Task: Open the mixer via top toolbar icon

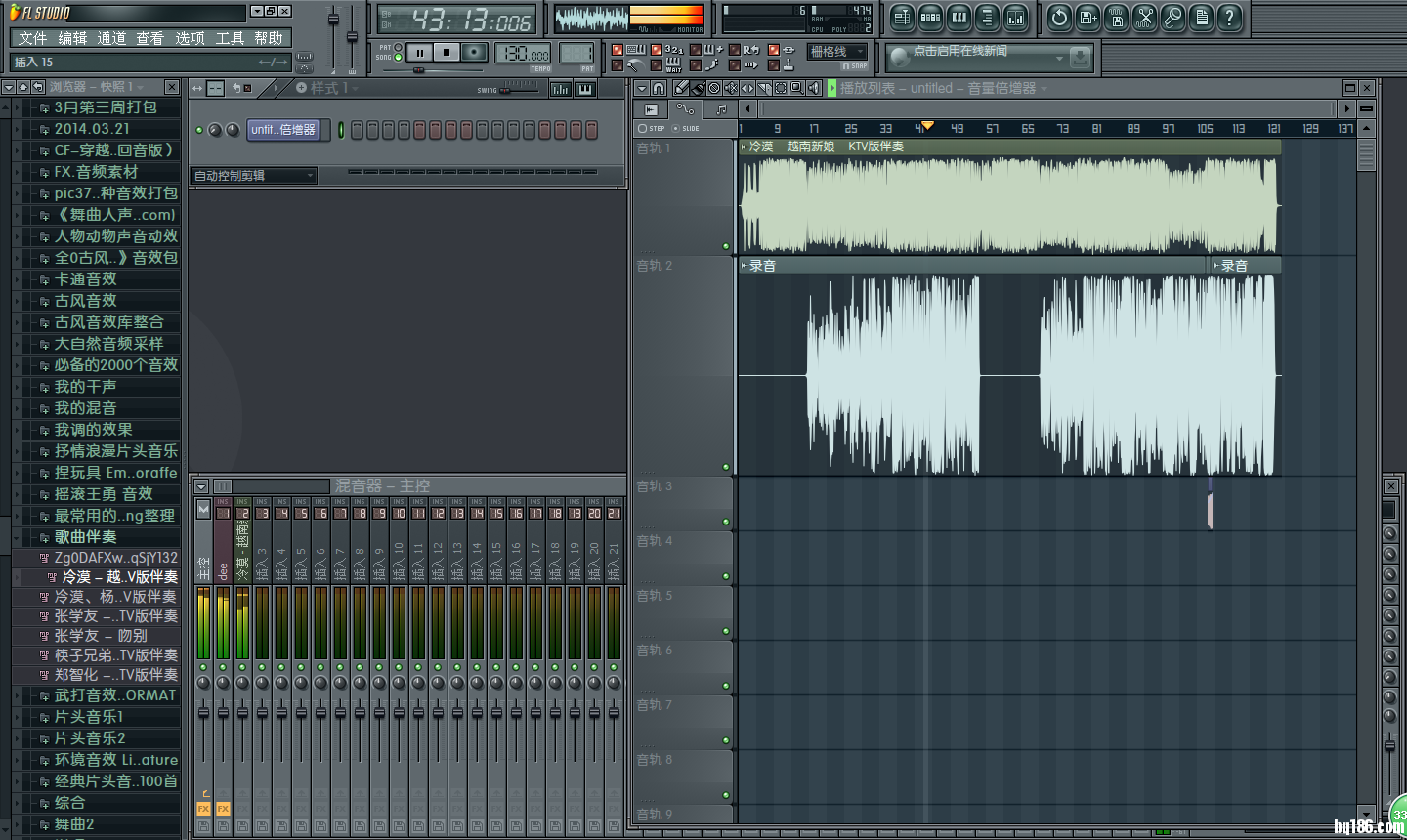Action: (x=1015, y=17)
